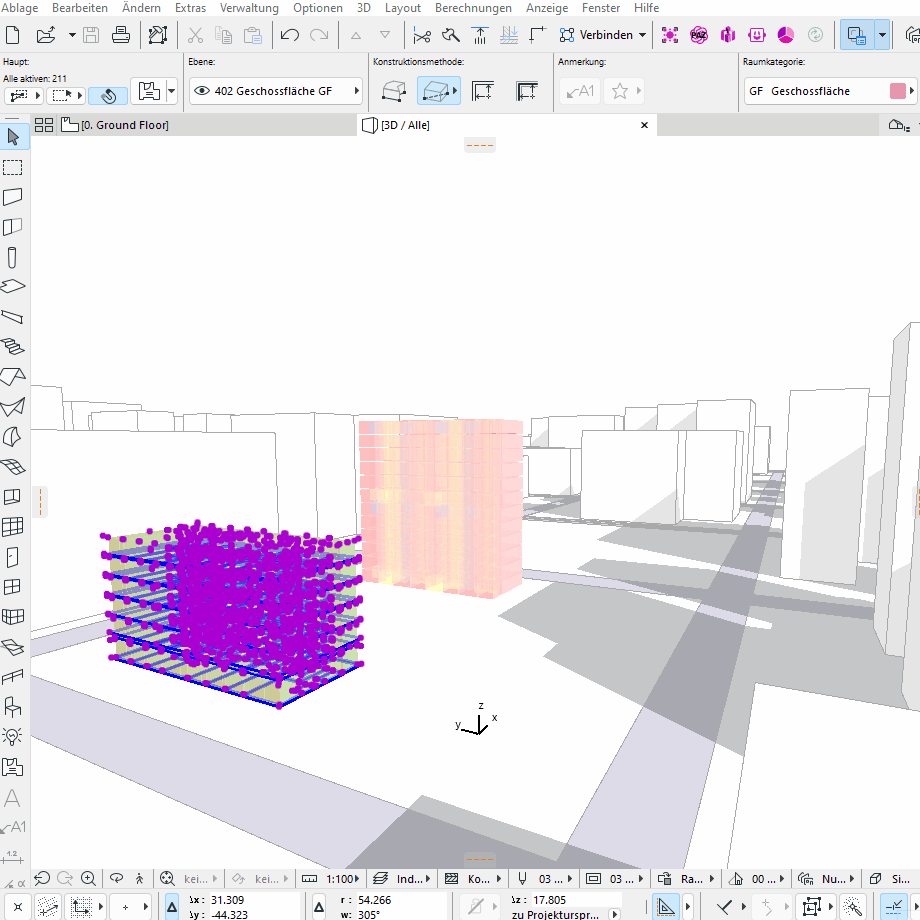The height and width of the screenshot is (920, 920).
Task: Select the Lamp tool in the toolbox
Action: click(13, 736)
